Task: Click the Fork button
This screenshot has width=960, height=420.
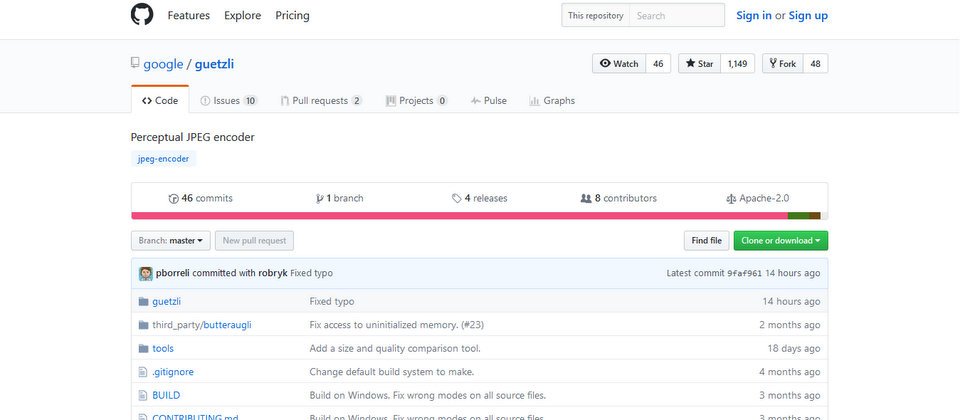Action: tap(782, 64)
